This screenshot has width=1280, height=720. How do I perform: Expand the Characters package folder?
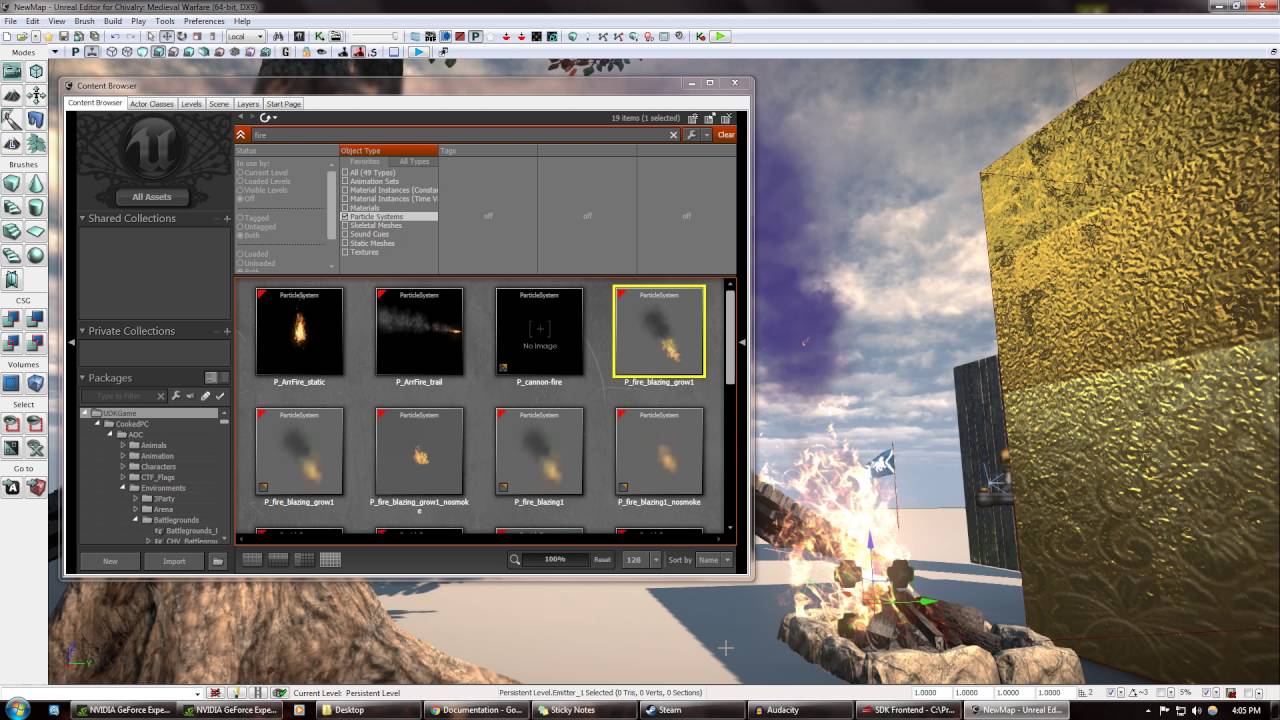(123, 467)
